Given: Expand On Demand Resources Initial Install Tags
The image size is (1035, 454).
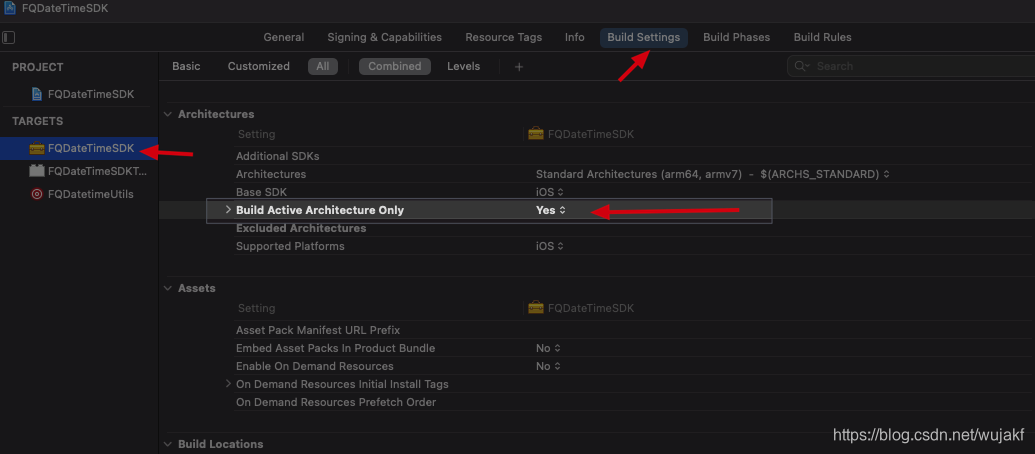Looking at the screenshot, I should click(228, 384).
